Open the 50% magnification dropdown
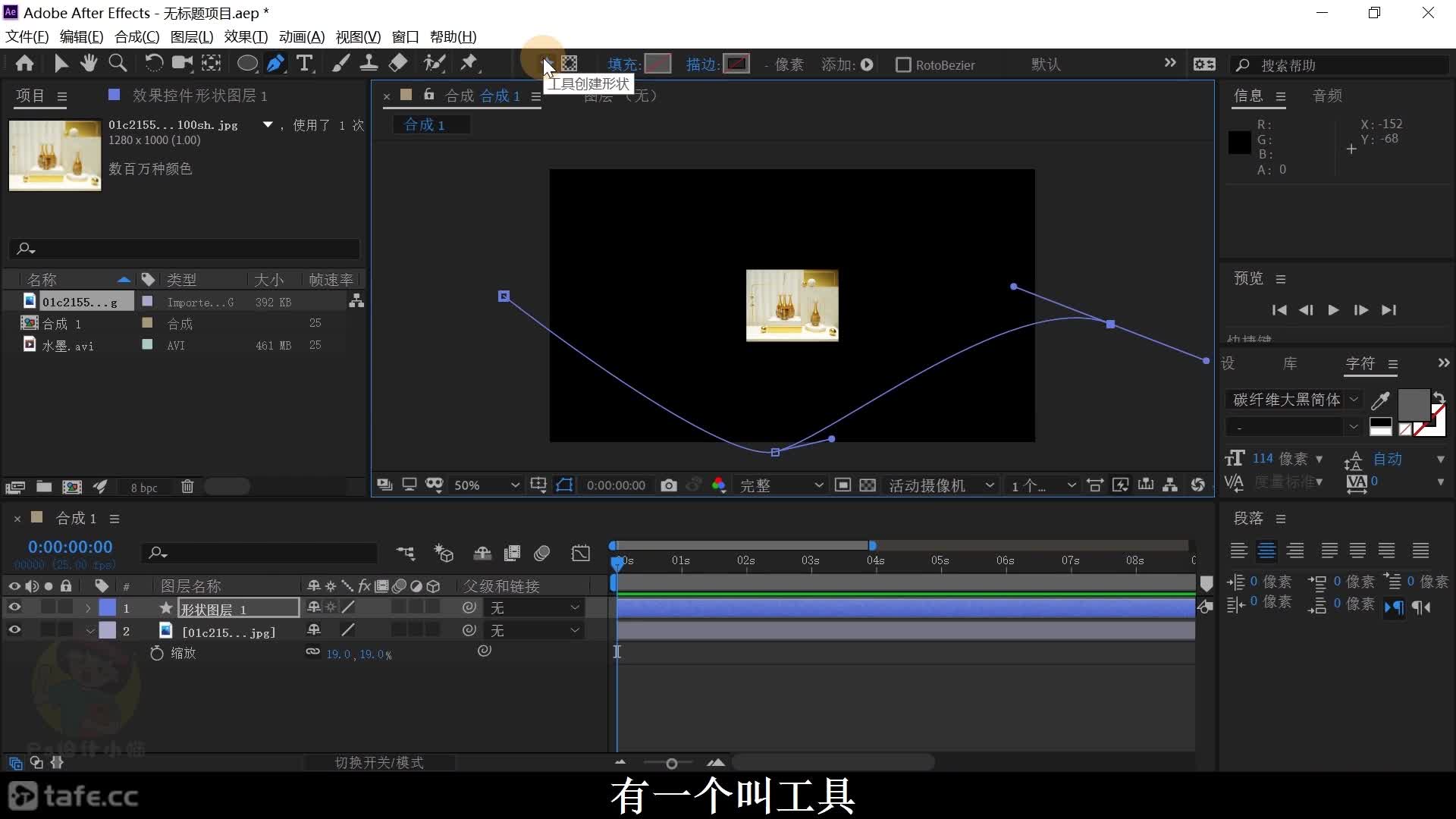This screenshot has height=819, width=1456. pyautogui.click(x=486, y=485)
